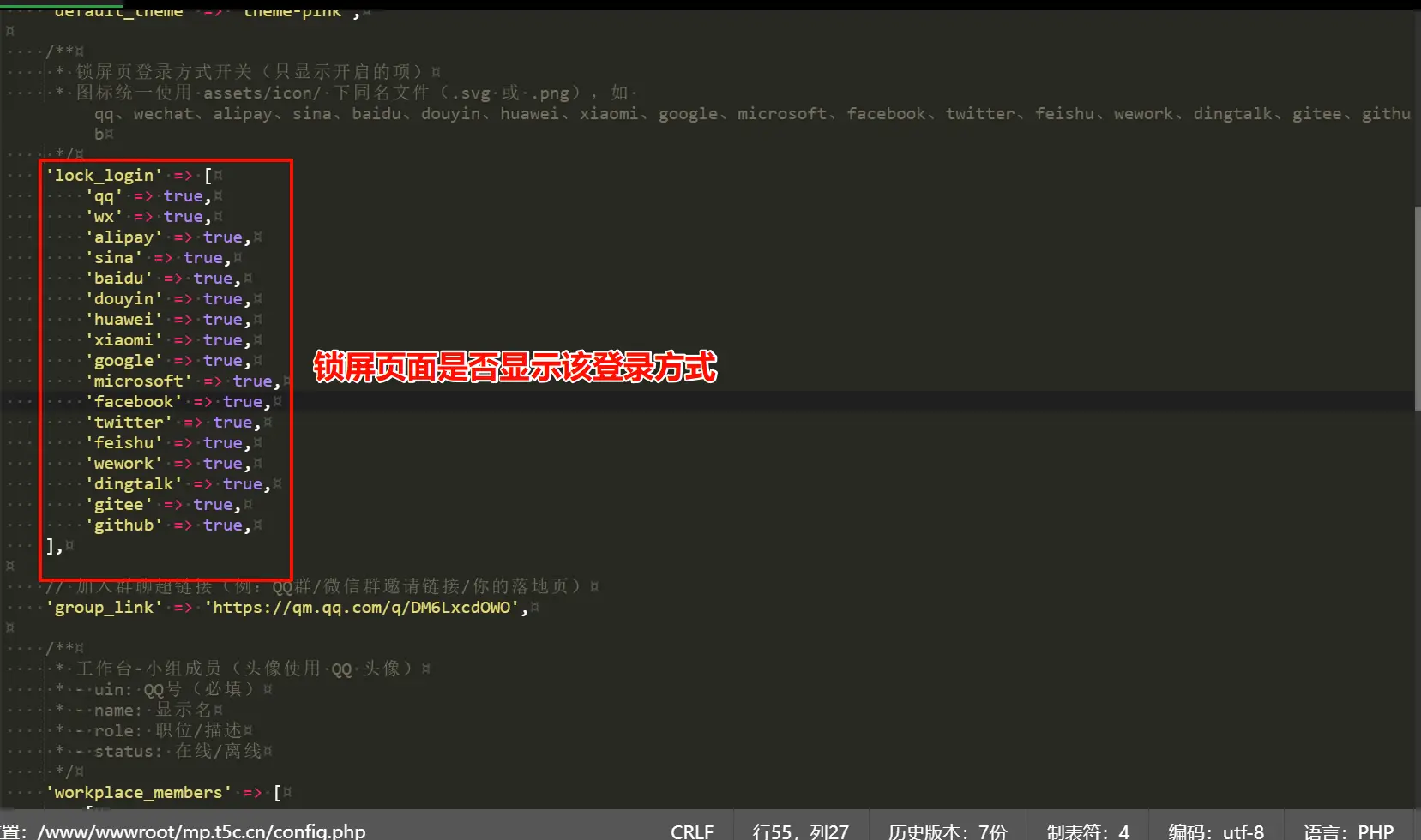Viewport: 1421px width, 840px height.
Task: Click the red annotation text 锁屏页面是否显示该登录方式
Action: pyautogui.click(x=515, y=367)
